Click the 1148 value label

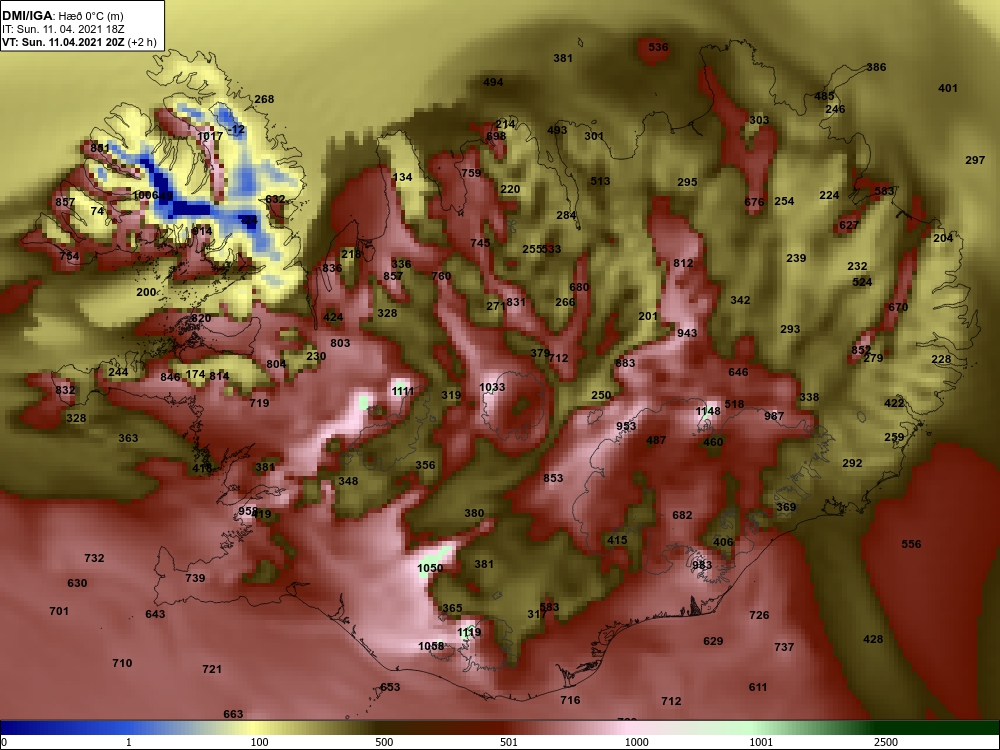[708, 411]
